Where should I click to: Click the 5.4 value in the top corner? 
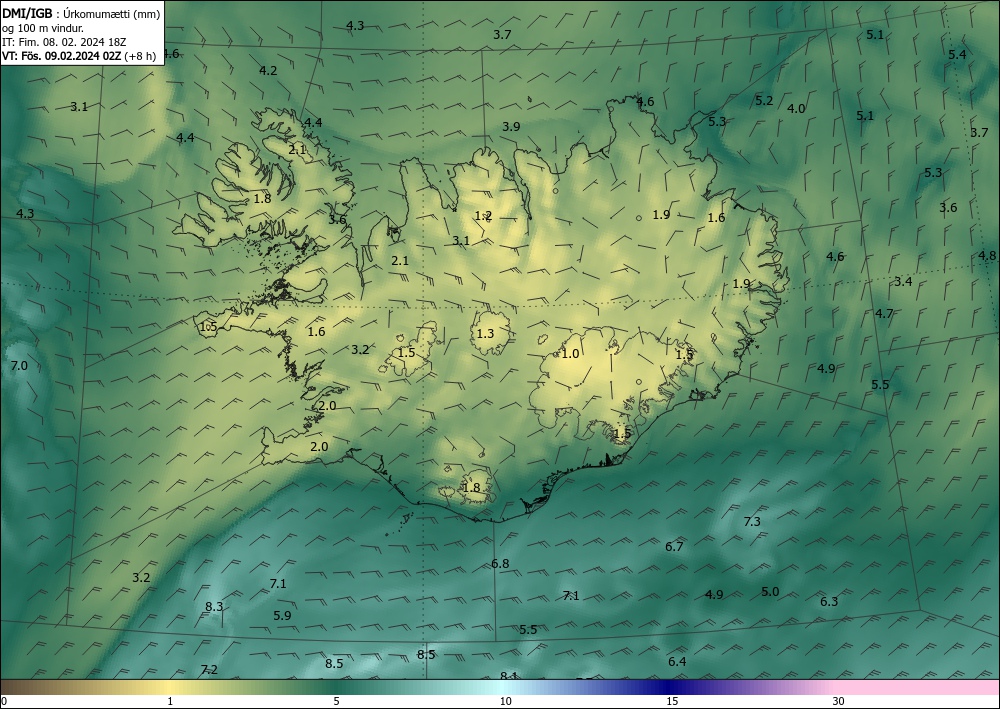957,55
